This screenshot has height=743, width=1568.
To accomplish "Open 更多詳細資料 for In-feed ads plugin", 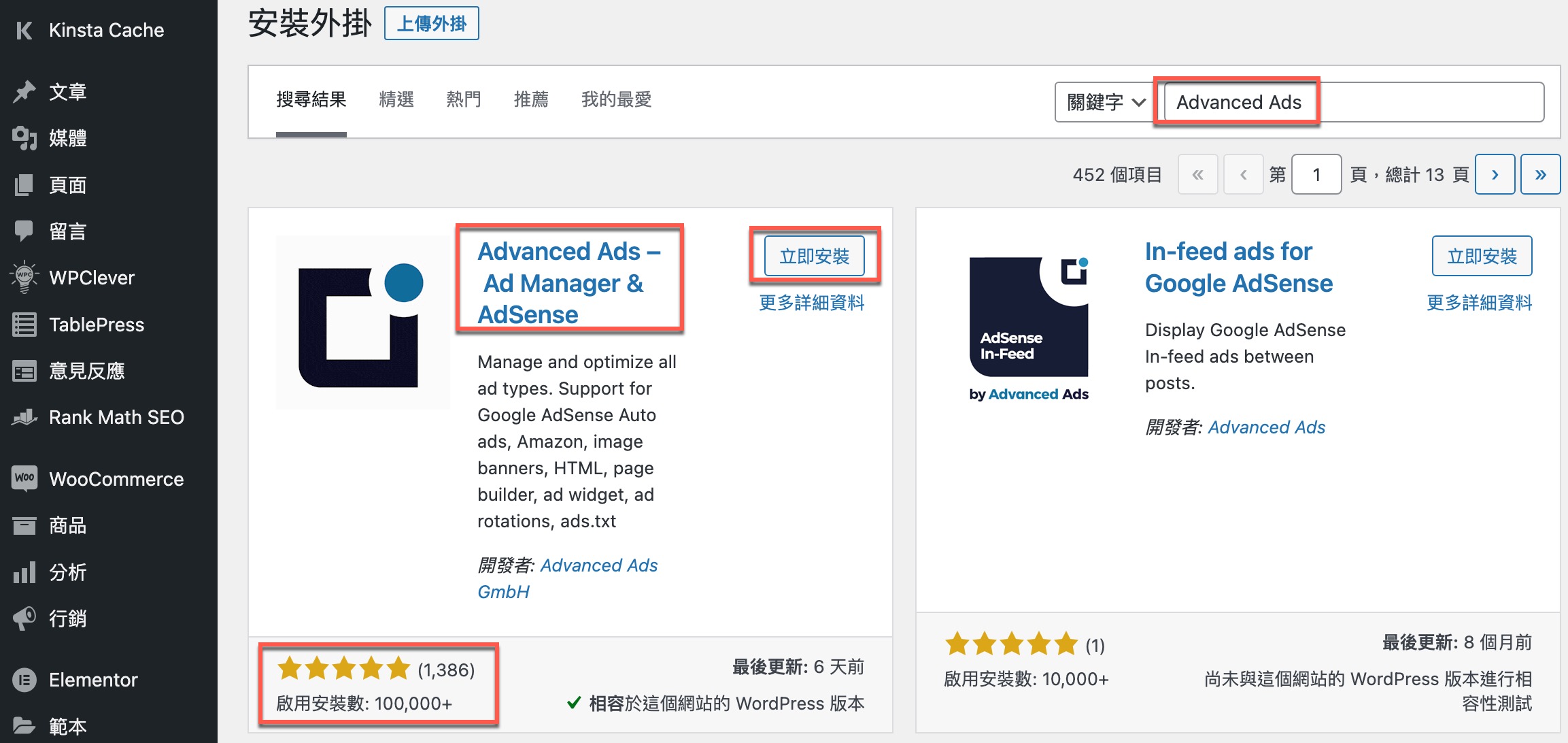I will pos(1480,303).
